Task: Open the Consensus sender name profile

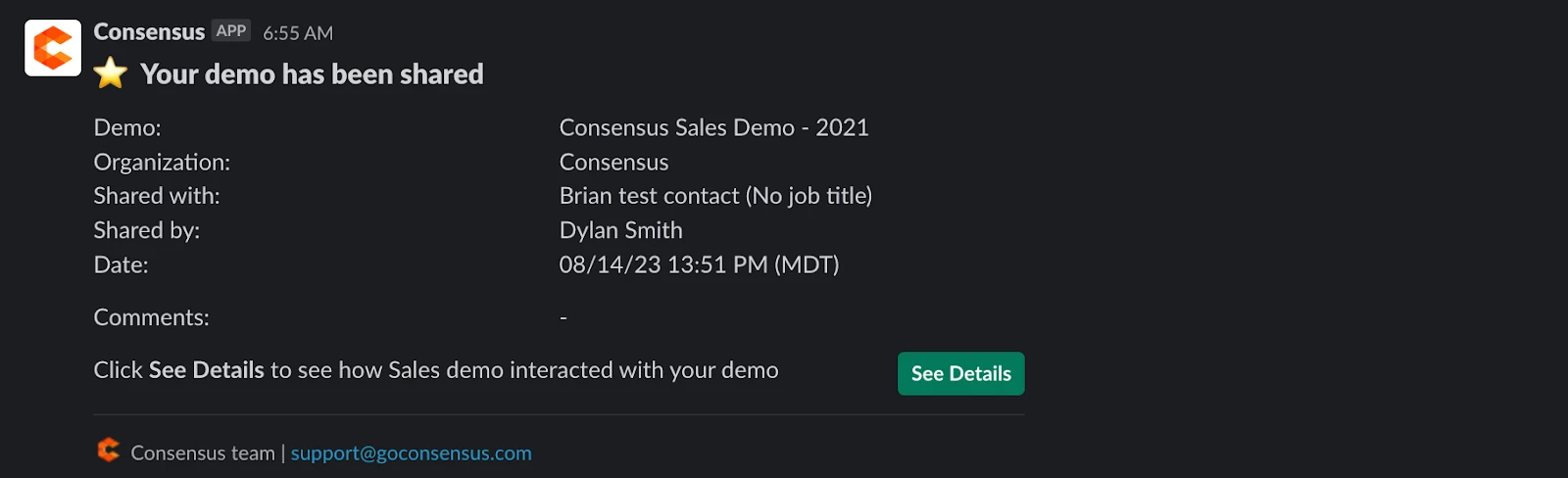Action: [x=149, y=32]
